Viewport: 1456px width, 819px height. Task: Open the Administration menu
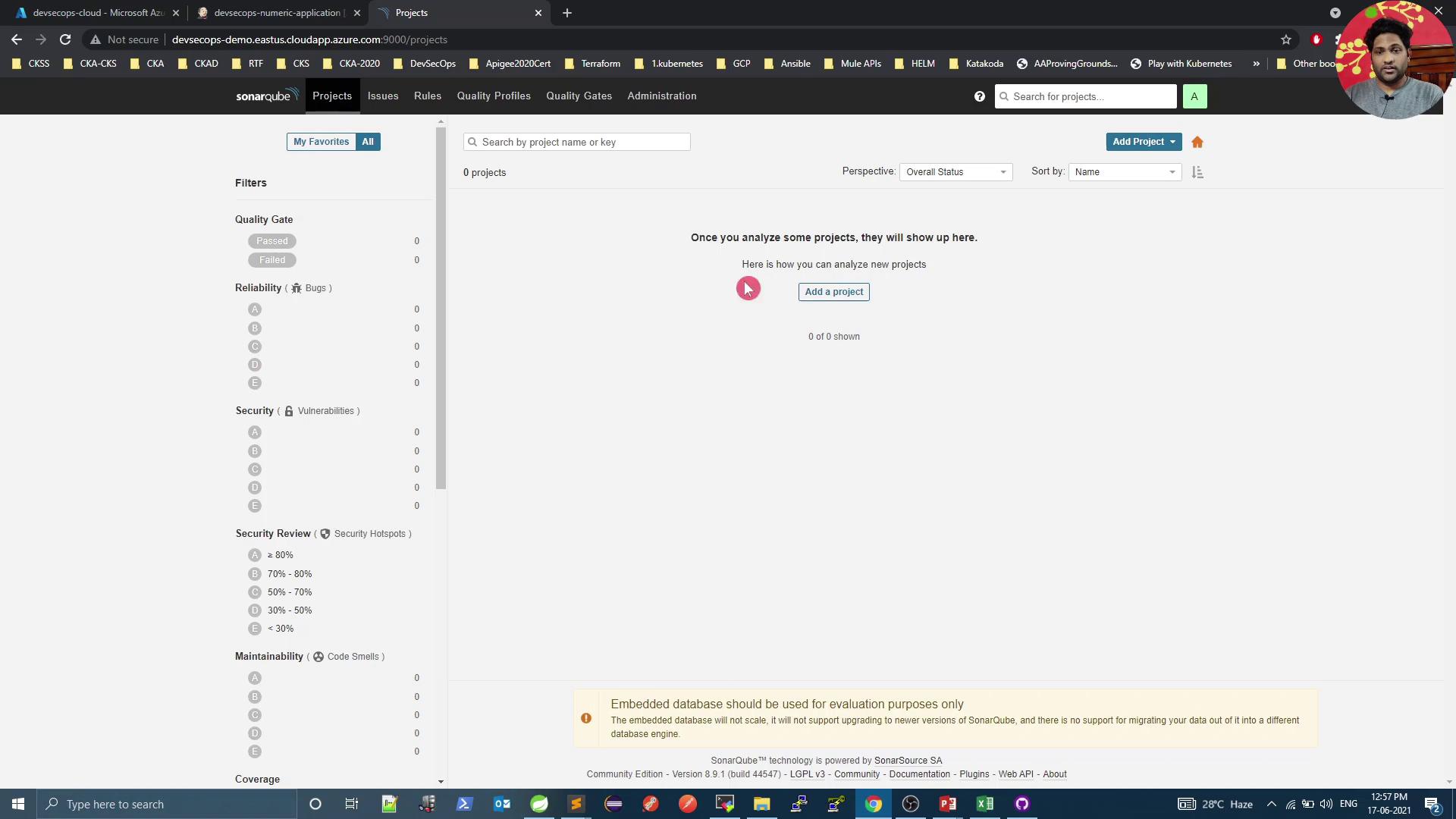pyautogui.click(x=661, y=96)
